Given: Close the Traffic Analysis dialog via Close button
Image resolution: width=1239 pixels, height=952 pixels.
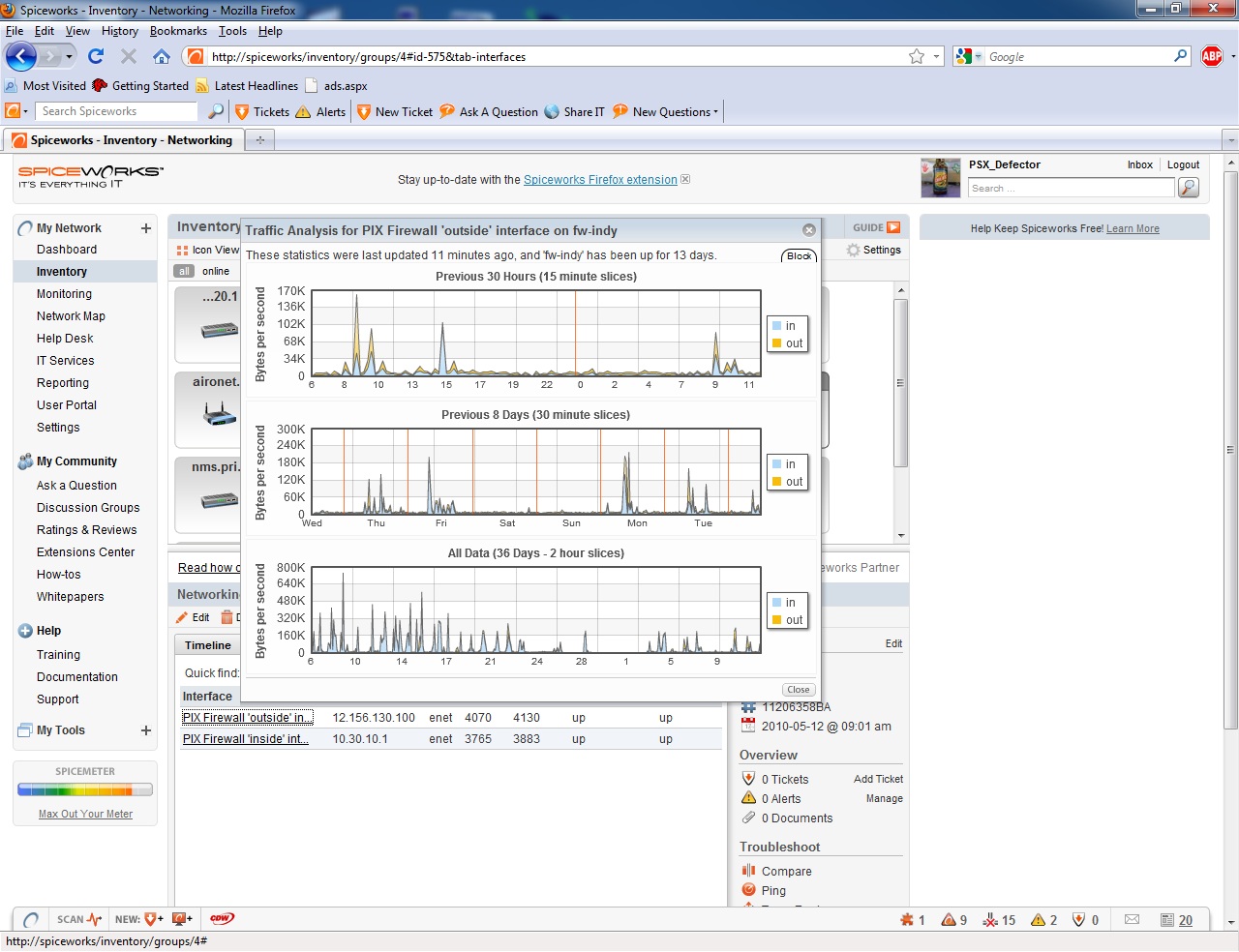Looking at the screenshot, I should 798,690.
